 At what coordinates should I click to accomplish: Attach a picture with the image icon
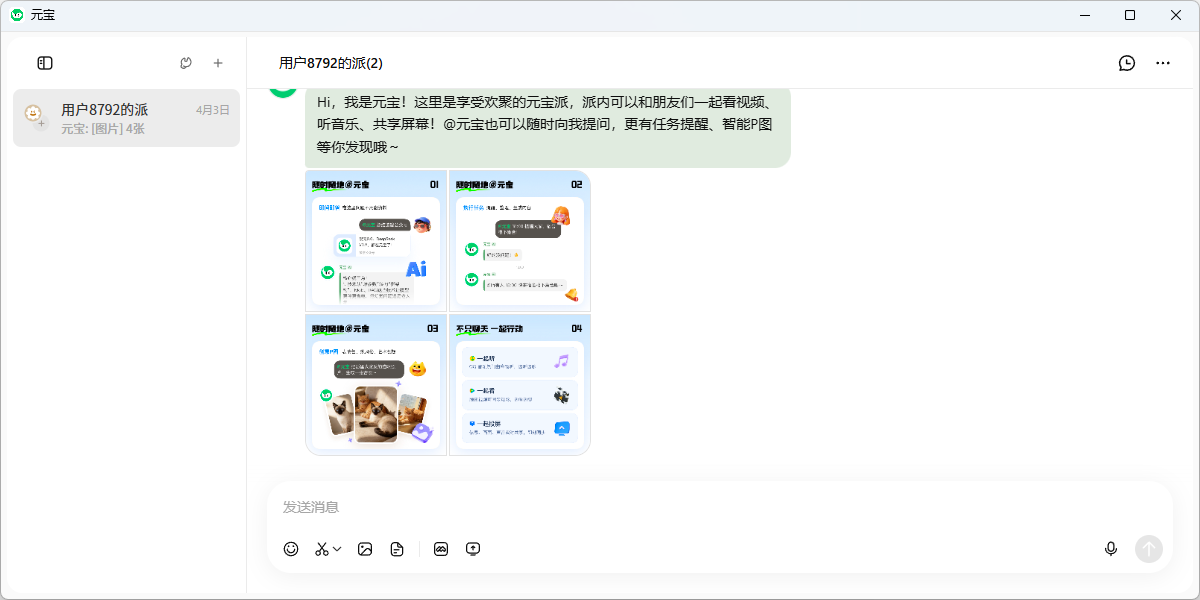pyautogui.click(x=365, y=549)
